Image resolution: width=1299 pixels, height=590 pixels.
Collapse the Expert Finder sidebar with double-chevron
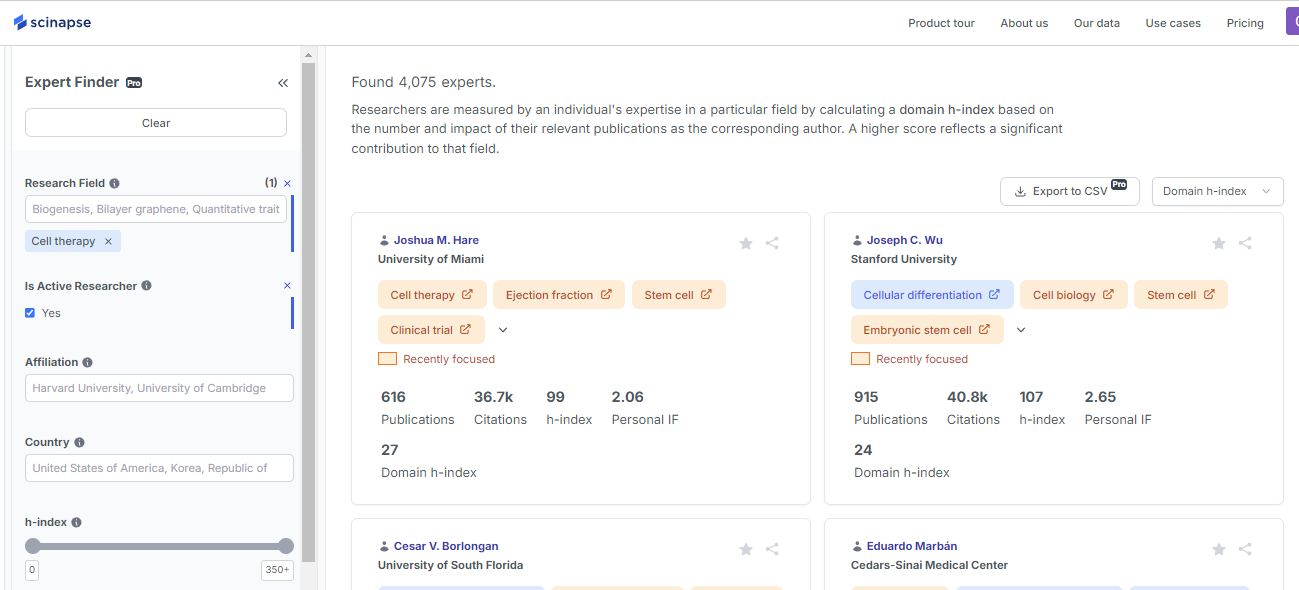click(283, 83)
